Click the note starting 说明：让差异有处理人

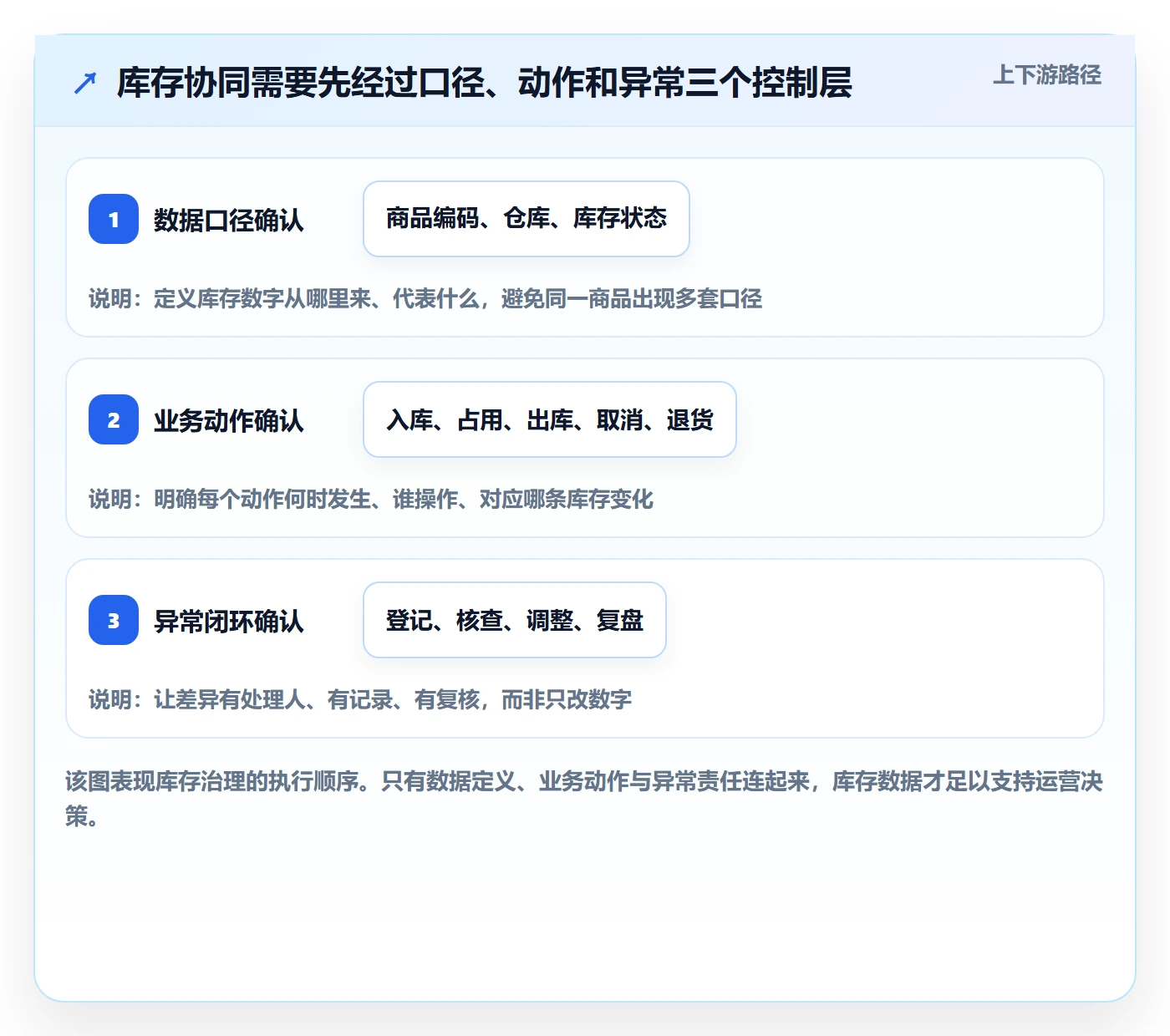click(360, 699)
